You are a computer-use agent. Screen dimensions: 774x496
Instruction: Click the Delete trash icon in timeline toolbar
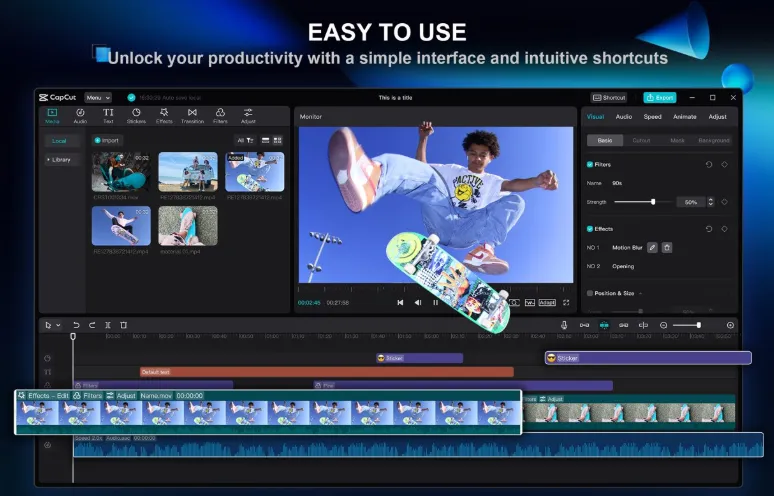(x=123, y=325)
